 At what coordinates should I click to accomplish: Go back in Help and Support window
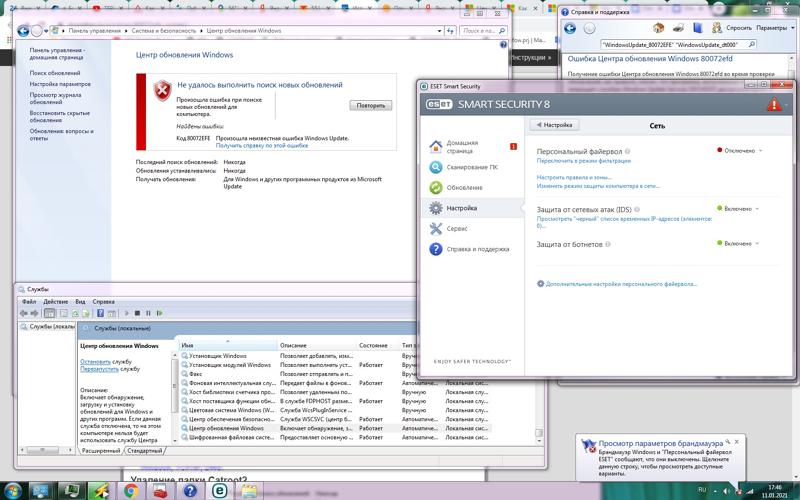(570, 28)
